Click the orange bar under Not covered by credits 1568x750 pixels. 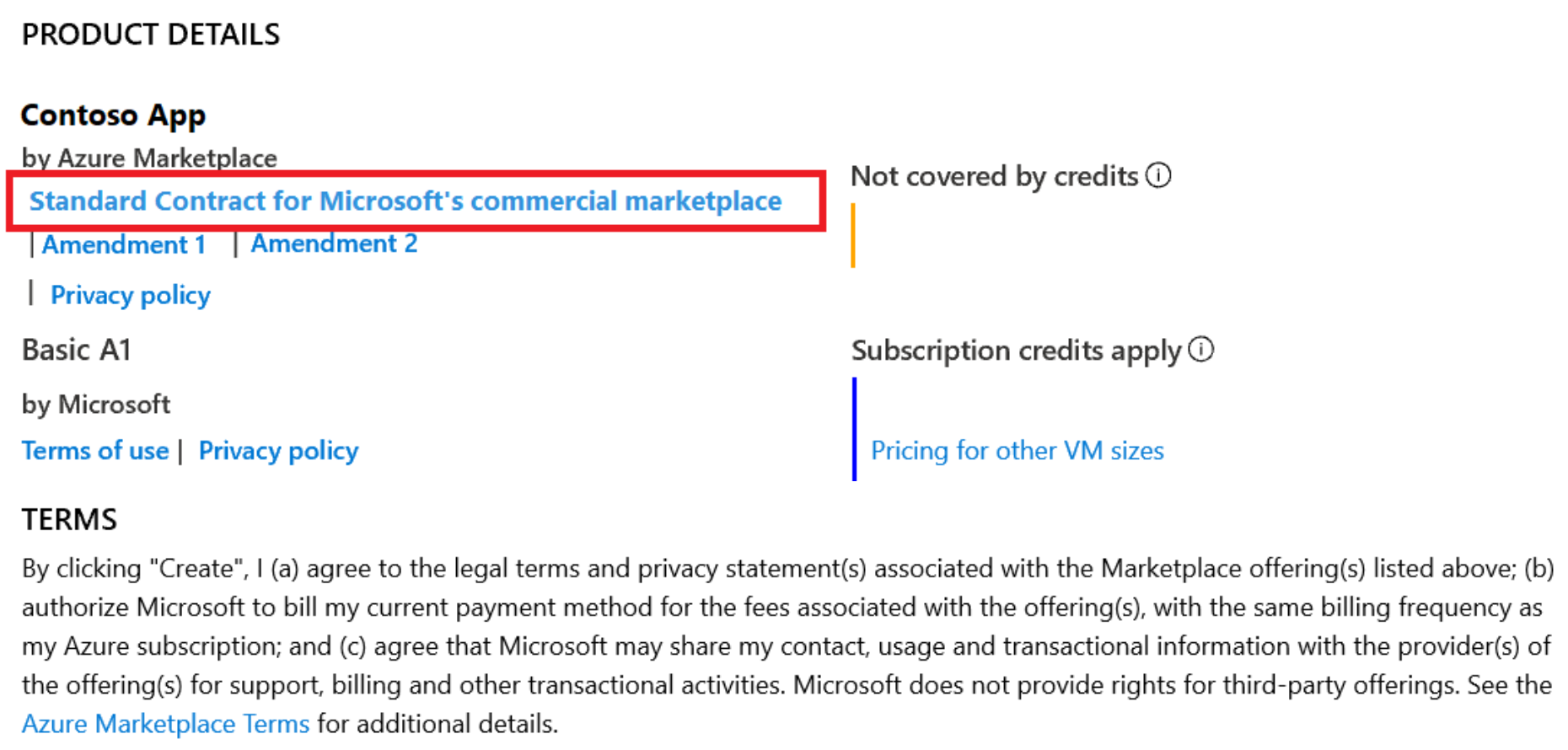point(853,235)
